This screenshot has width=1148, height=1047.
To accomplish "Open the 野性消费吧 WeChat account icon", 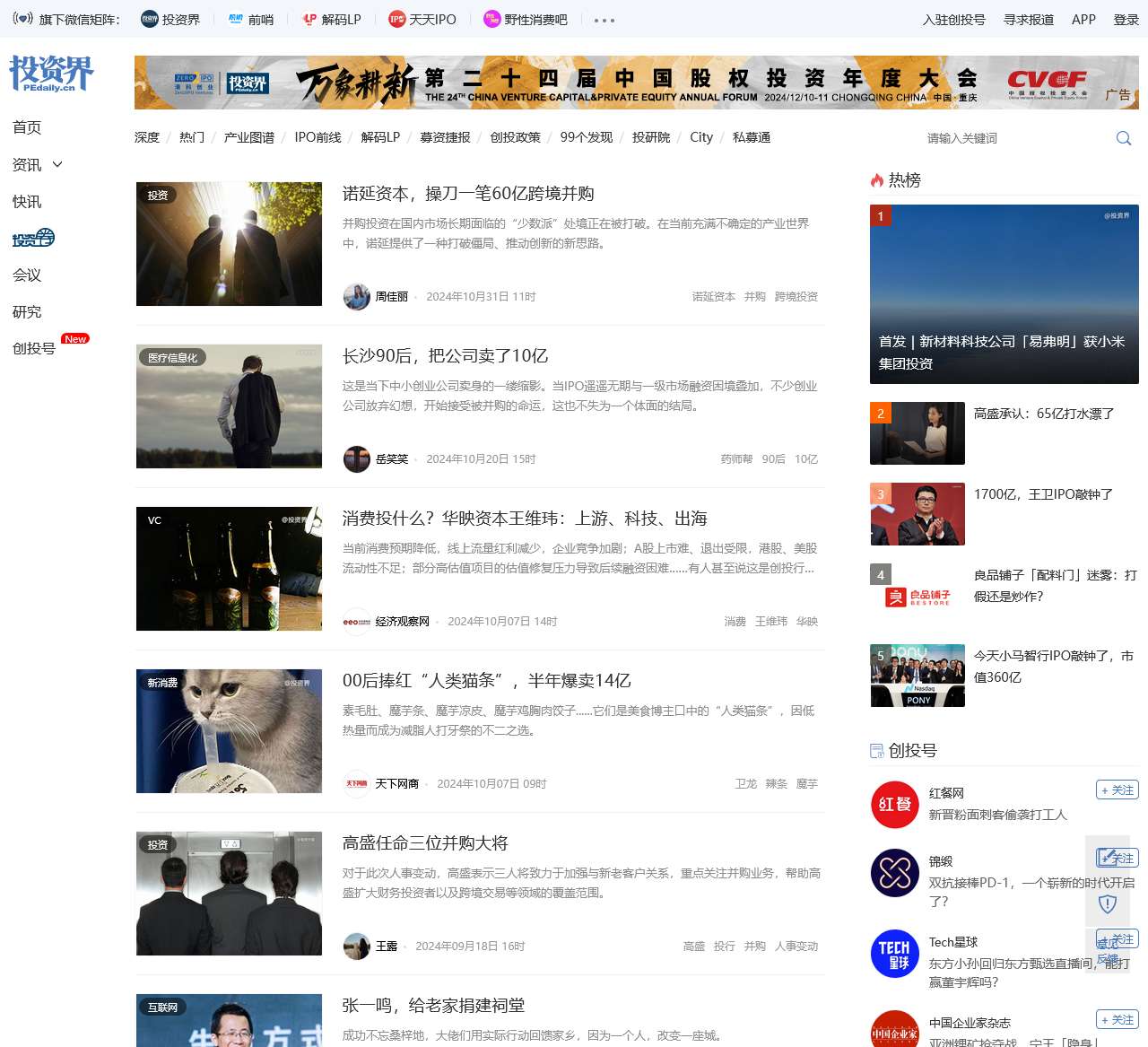I will point(491,19).
